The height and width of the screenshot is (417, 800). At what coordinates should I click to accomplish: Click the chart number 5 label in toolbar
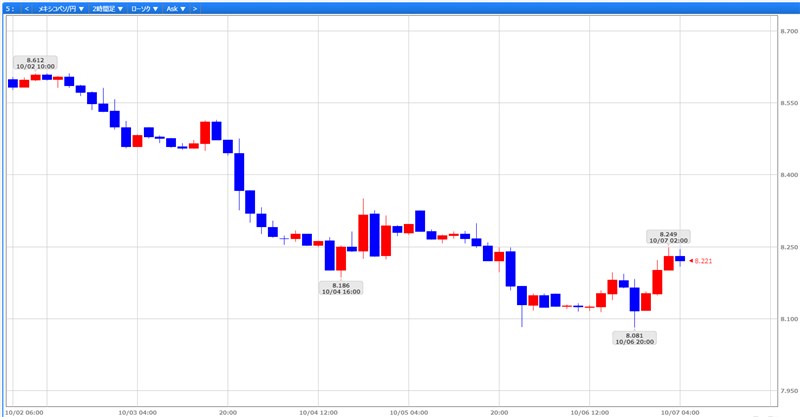point(8,8)
